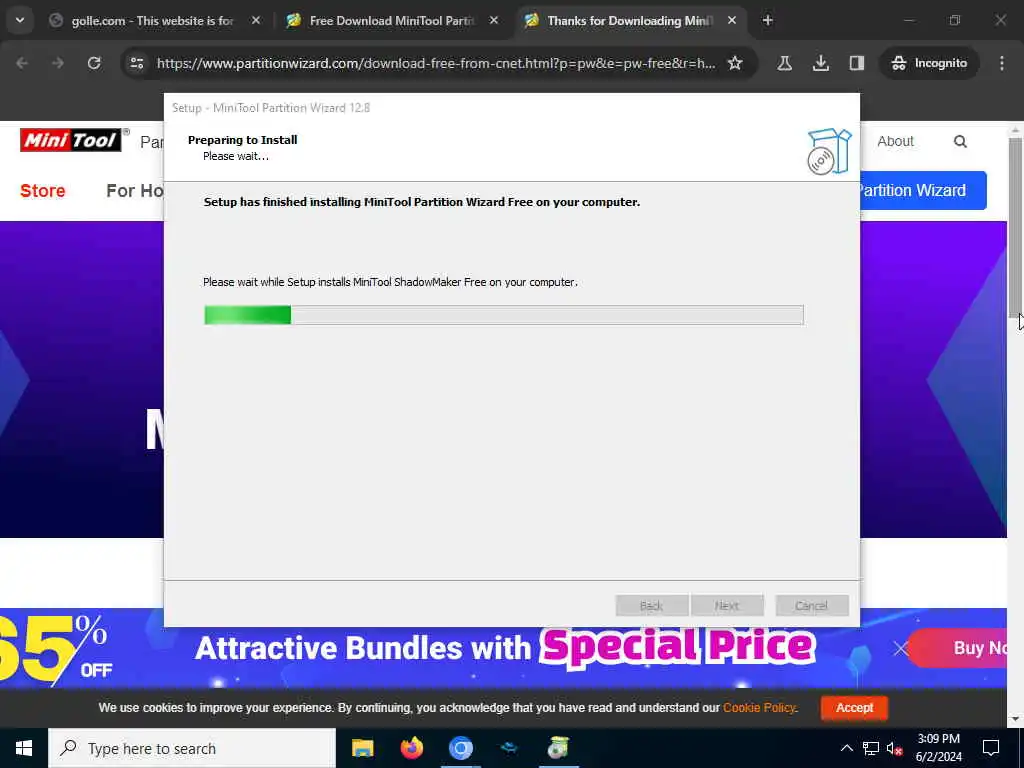This screenshot has width=1024, height=768.
Task: Switch to Free Download MiniTool Partition tab
Action: (x=392, y=21)
